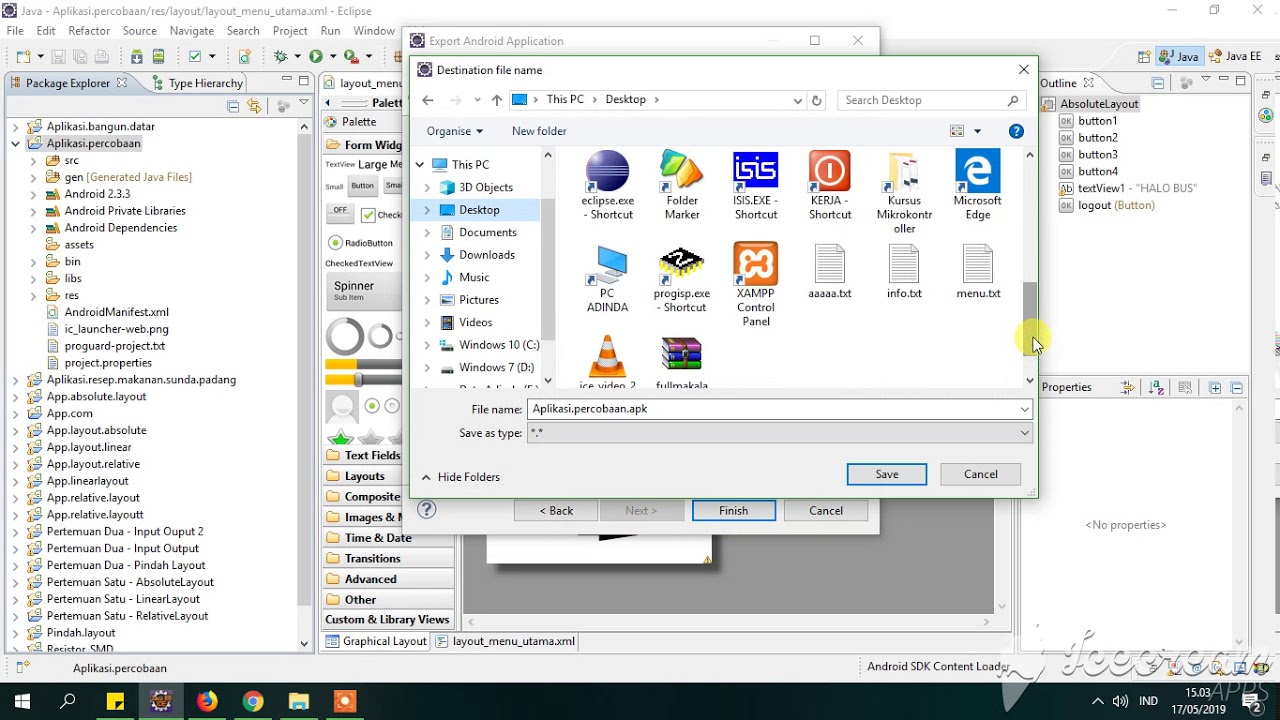Open Firefox from the taskbar
This screenshot has height=720, width=1280.
[207, 701]
